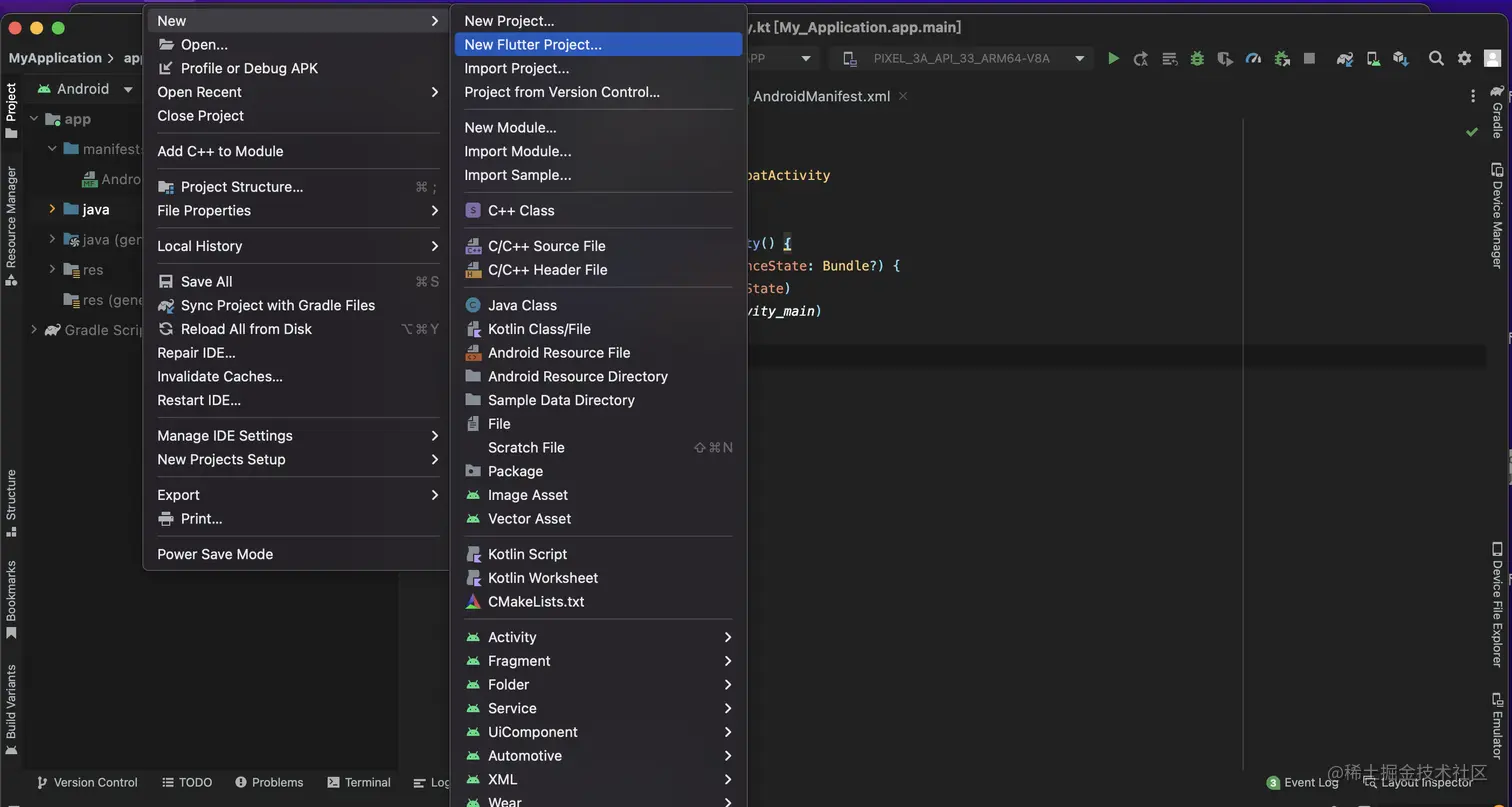The image size is (1512, 807).
Task: Switch to the AndroidManifest.xml editor tab
Action: point(821,96)
